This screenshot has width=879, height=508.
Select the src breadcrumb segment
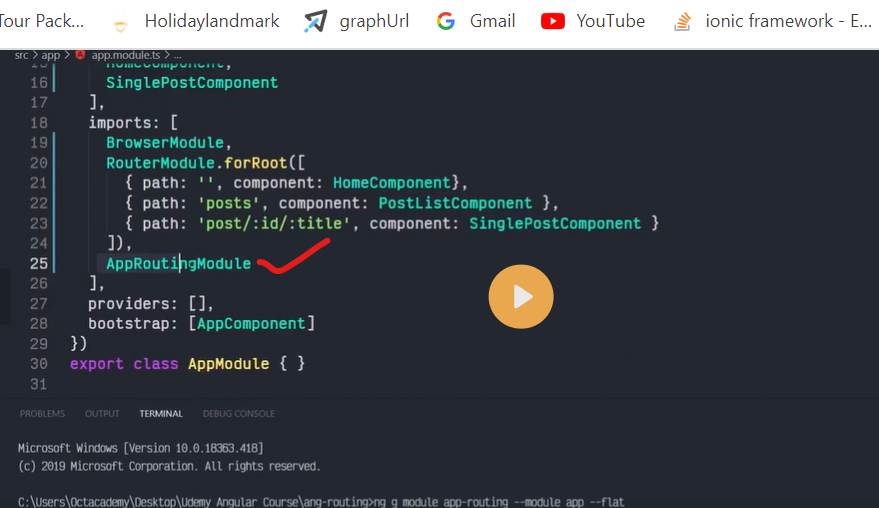pyautogui.click(x=21, y=55)
